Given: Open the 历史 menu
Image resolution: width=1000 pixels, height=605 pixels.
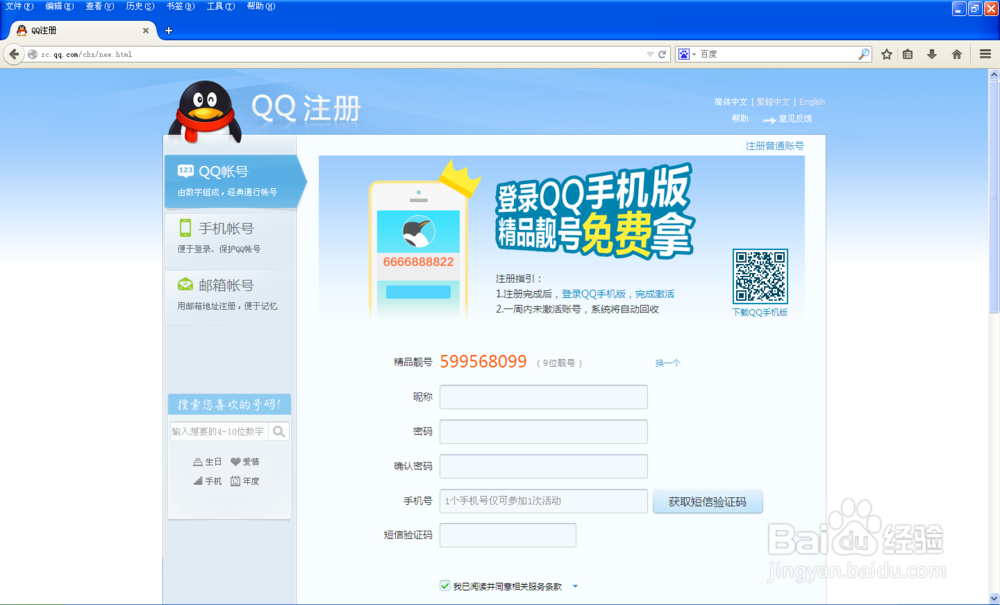Looking at the screenshot, I should click(x=140, y=6).
